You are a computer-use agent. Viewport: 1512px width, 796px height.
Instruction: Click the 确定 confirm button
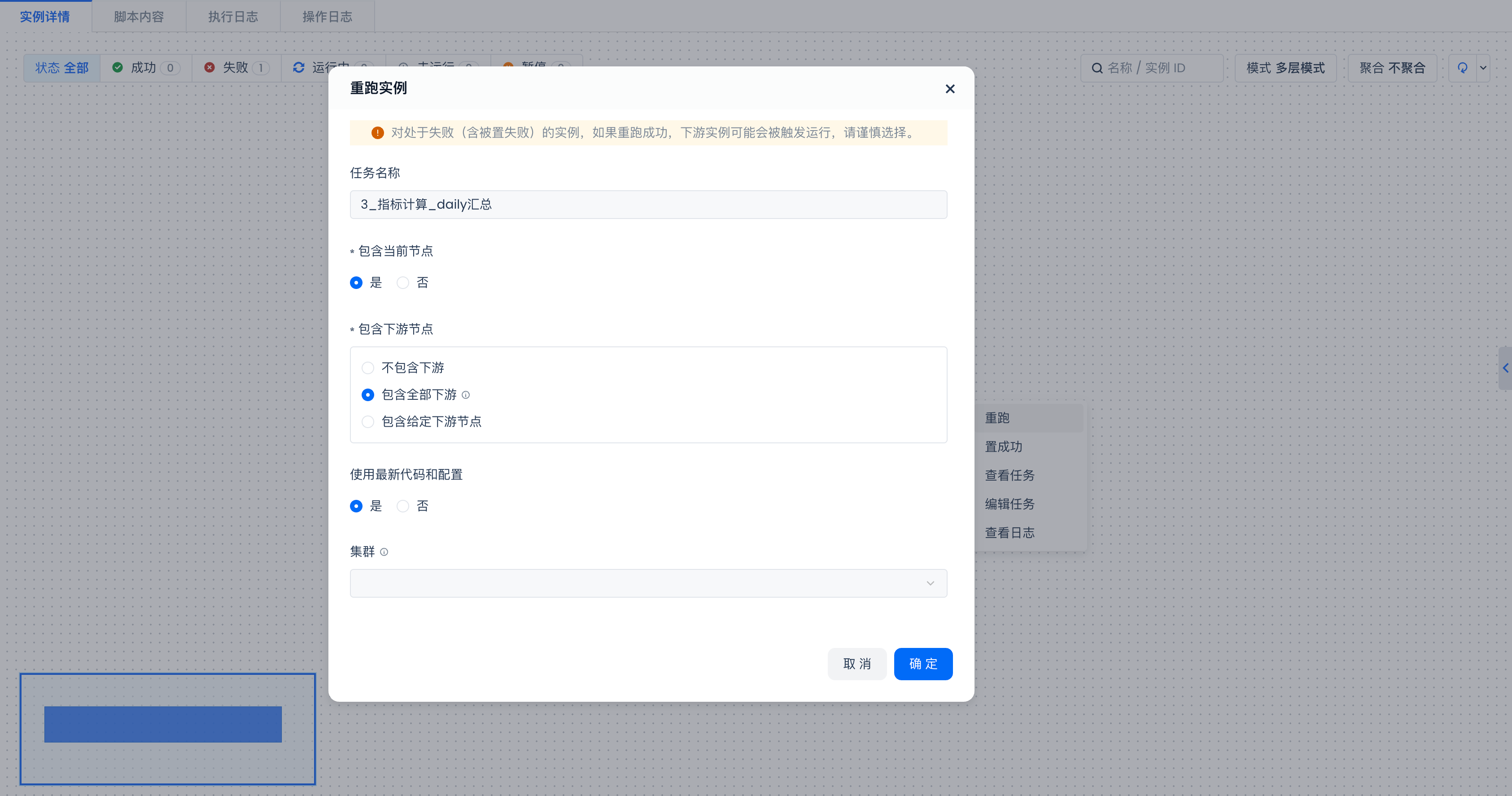[x=923, y=664]
